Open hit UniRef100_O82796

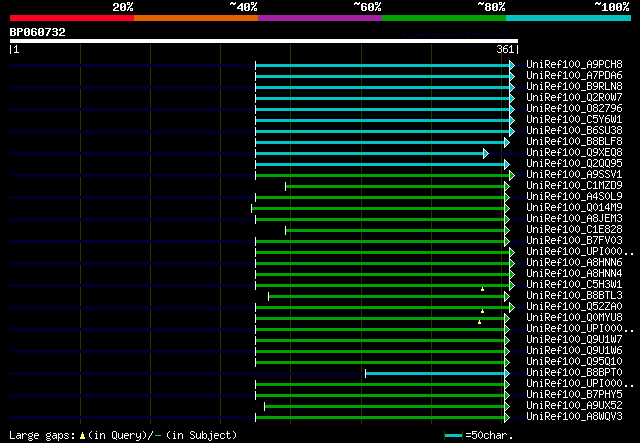point(574,108)
